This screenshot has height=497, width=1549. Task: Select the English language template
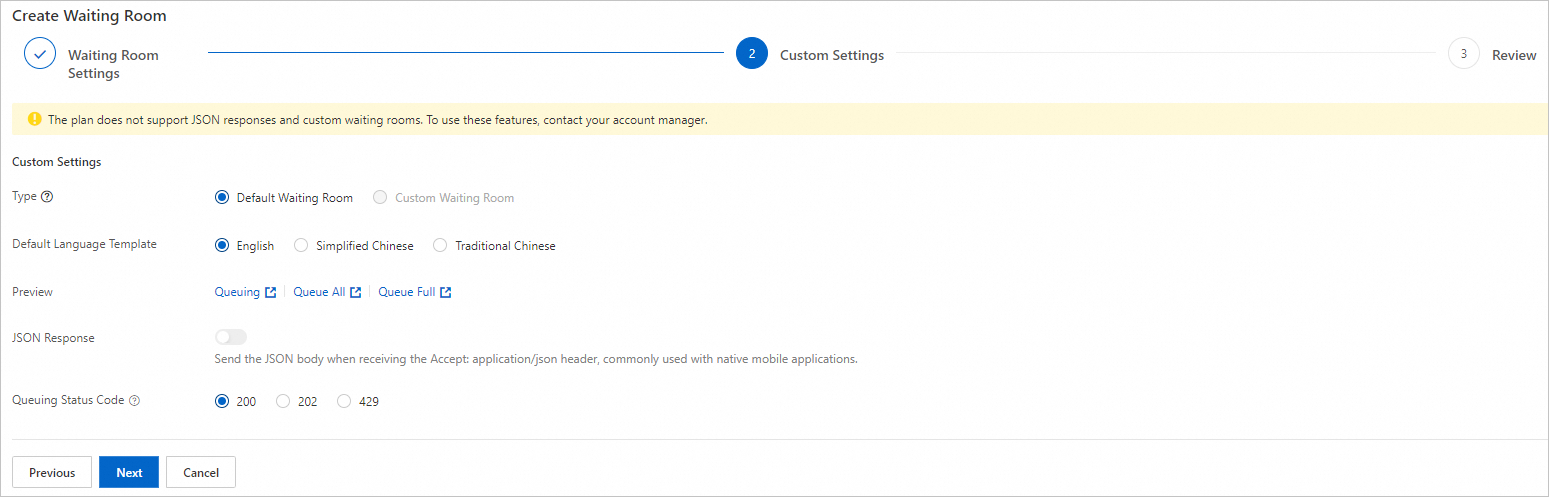[222, 246]
